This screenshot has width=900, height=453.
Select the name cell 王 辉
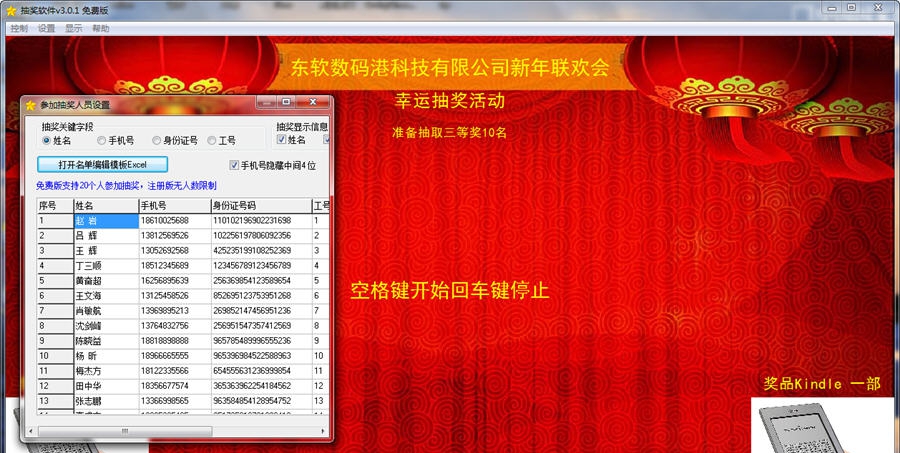click(x=106, y=251)
